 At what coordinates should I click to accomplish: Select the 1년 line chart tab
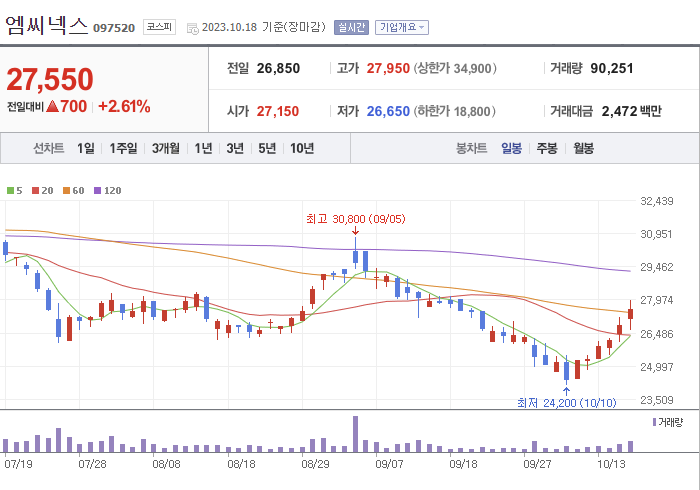click(203, 148)
